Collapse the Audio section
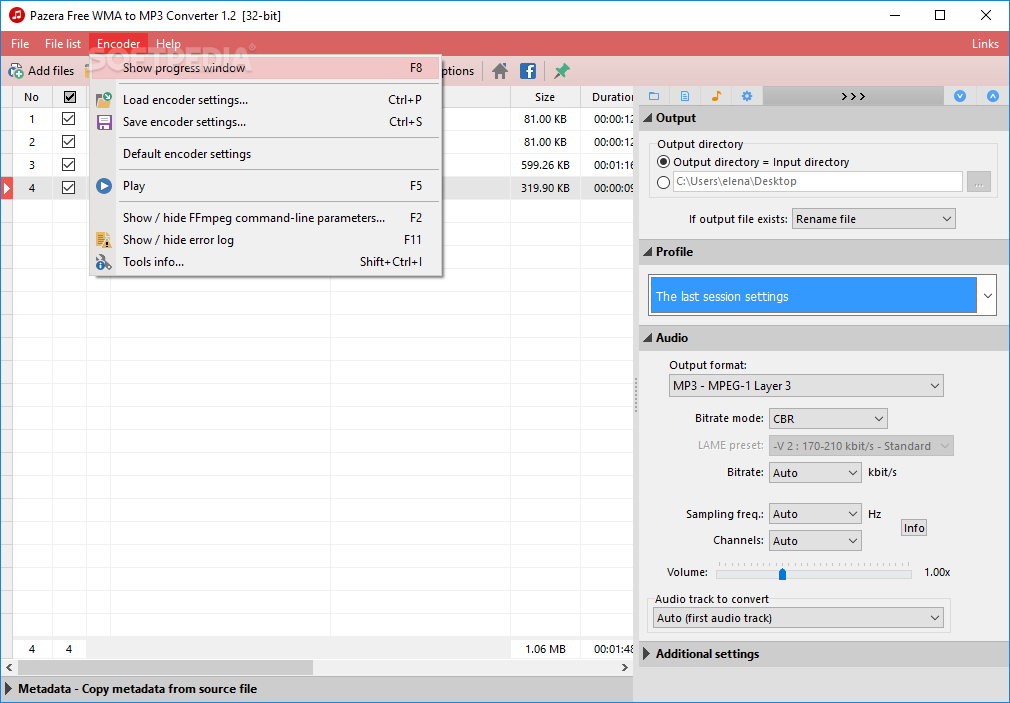Viewport: 1010px width, 703px height. pos(648,338)
